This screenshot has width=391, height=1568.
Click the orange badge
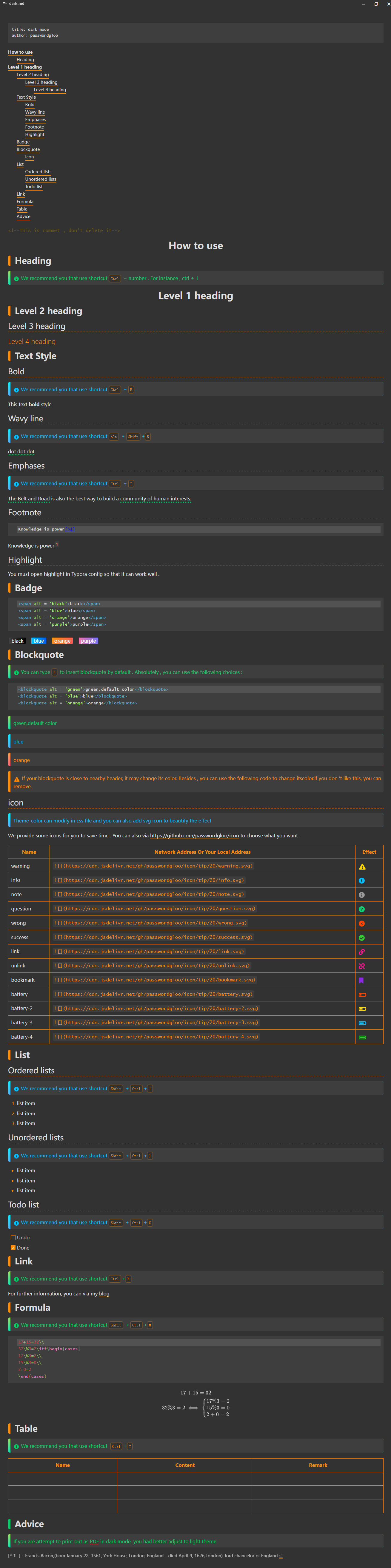pos(62,641)
